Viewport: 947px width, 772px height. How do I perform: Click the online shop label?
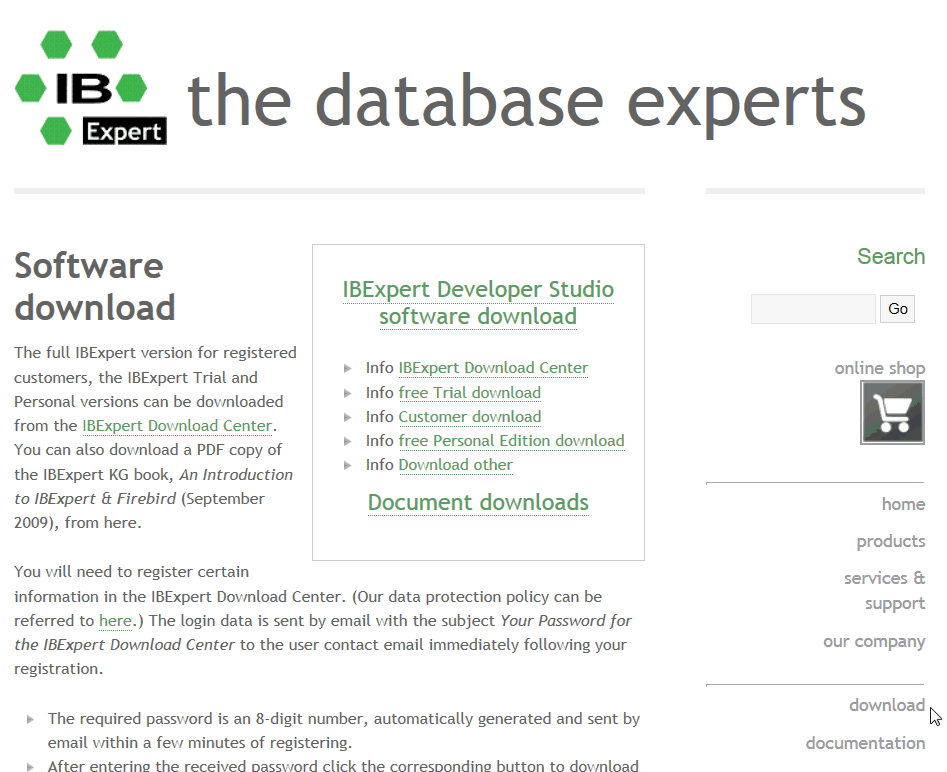(879, 368)
